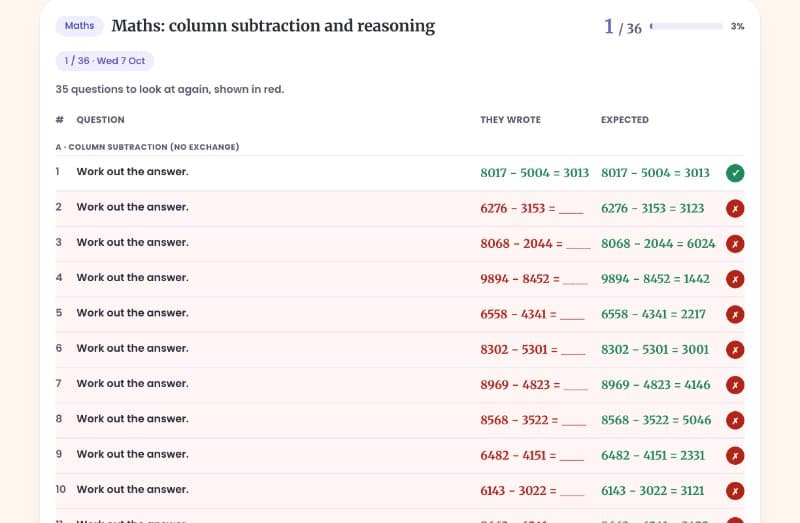
Task: Click the green tick icon on question 1
Action: coord(735,173)
